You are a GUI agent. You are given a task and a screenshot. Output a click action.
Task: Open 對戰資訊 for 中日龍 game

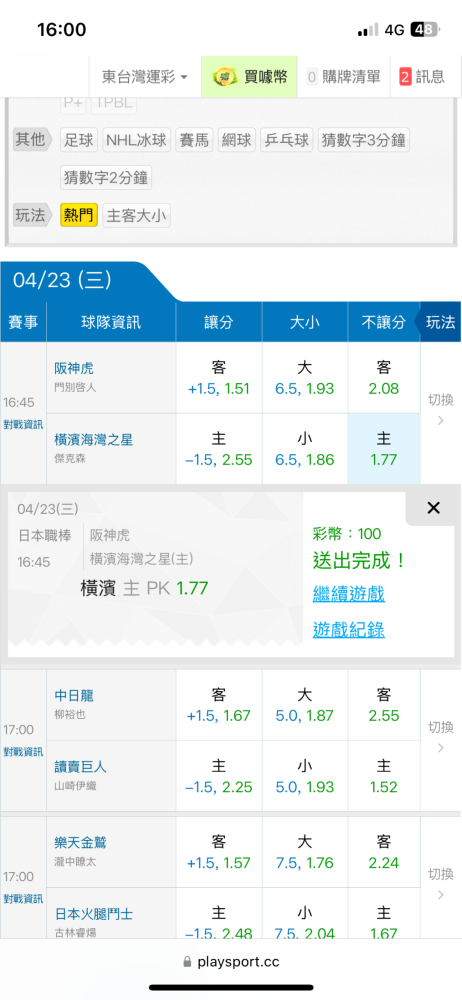click(x=23, y=751)
